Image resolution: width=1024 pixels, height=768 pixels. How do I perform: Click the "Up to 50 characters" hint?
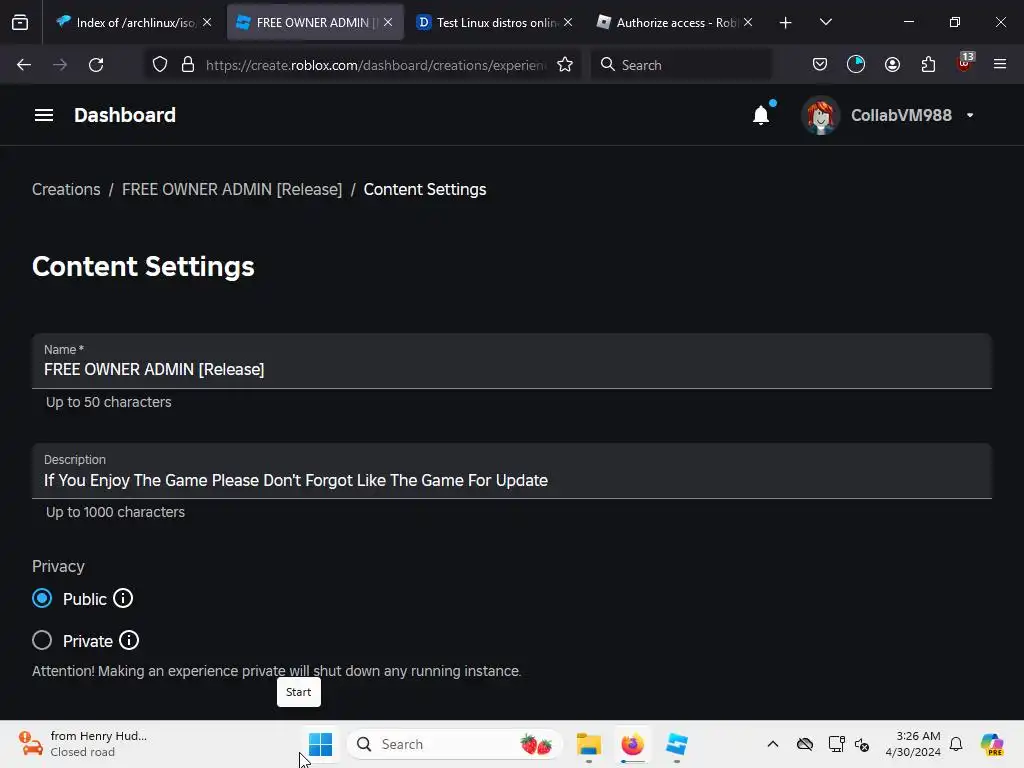[108, 402]
